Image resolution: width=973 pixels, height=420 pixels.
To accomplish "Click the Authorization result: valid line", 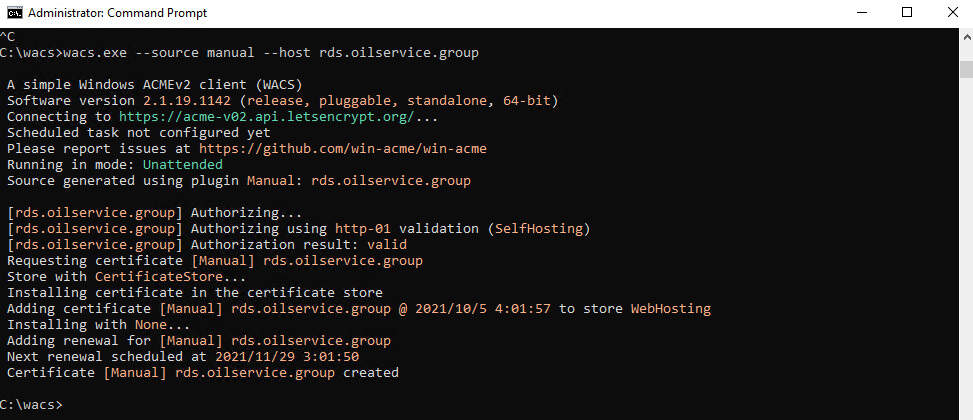I will tap(207, 245).
